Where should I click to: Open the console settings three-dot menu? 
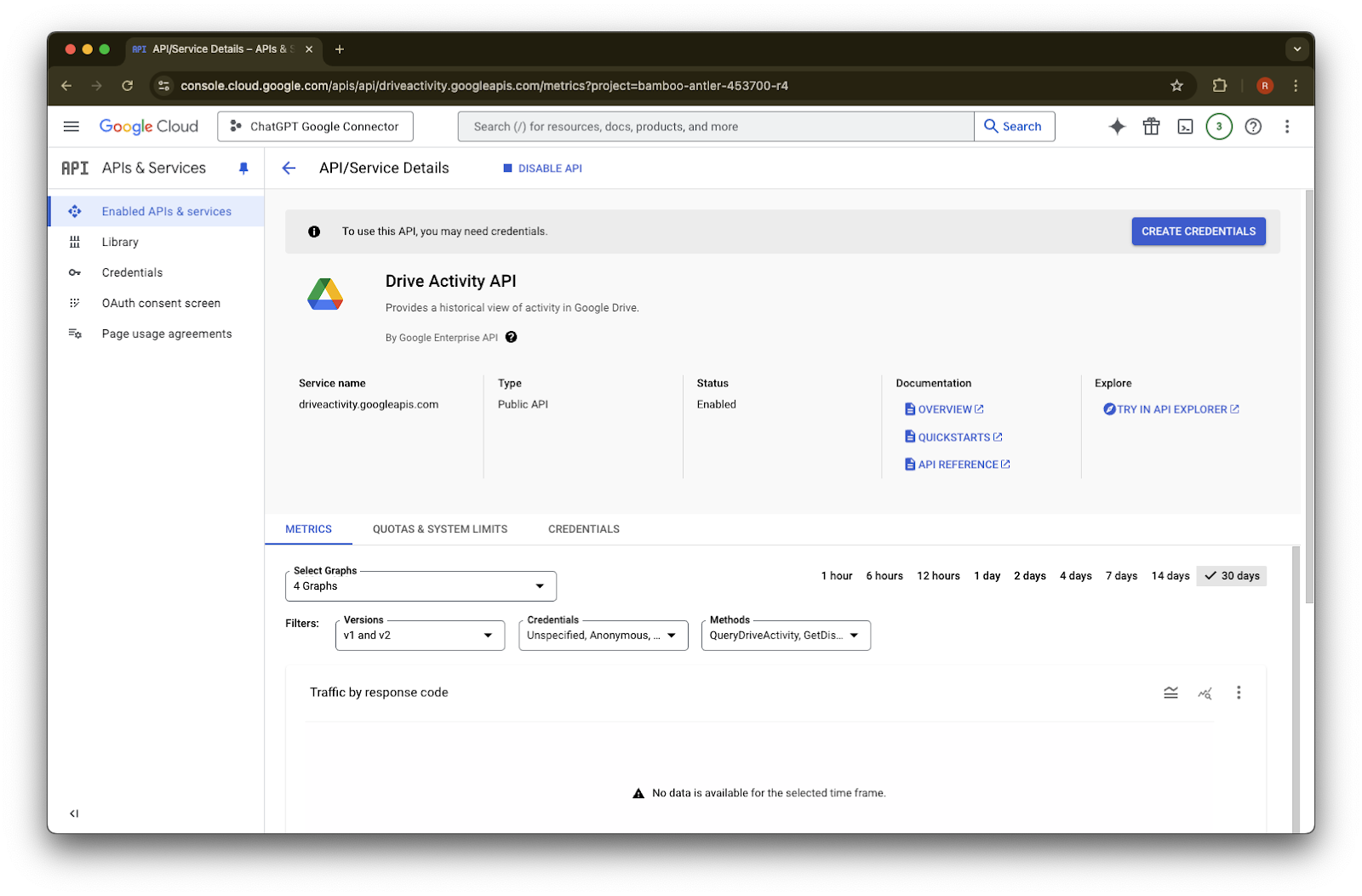click(1287, 127)
